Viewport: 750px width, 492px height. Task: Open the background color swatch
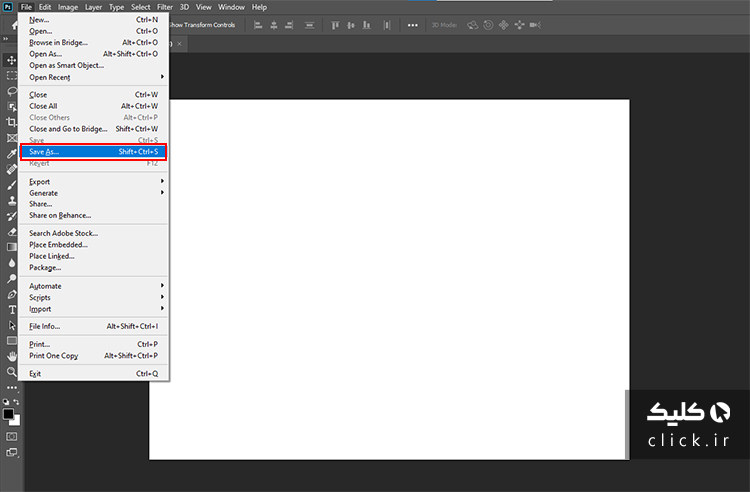(16, 422)
